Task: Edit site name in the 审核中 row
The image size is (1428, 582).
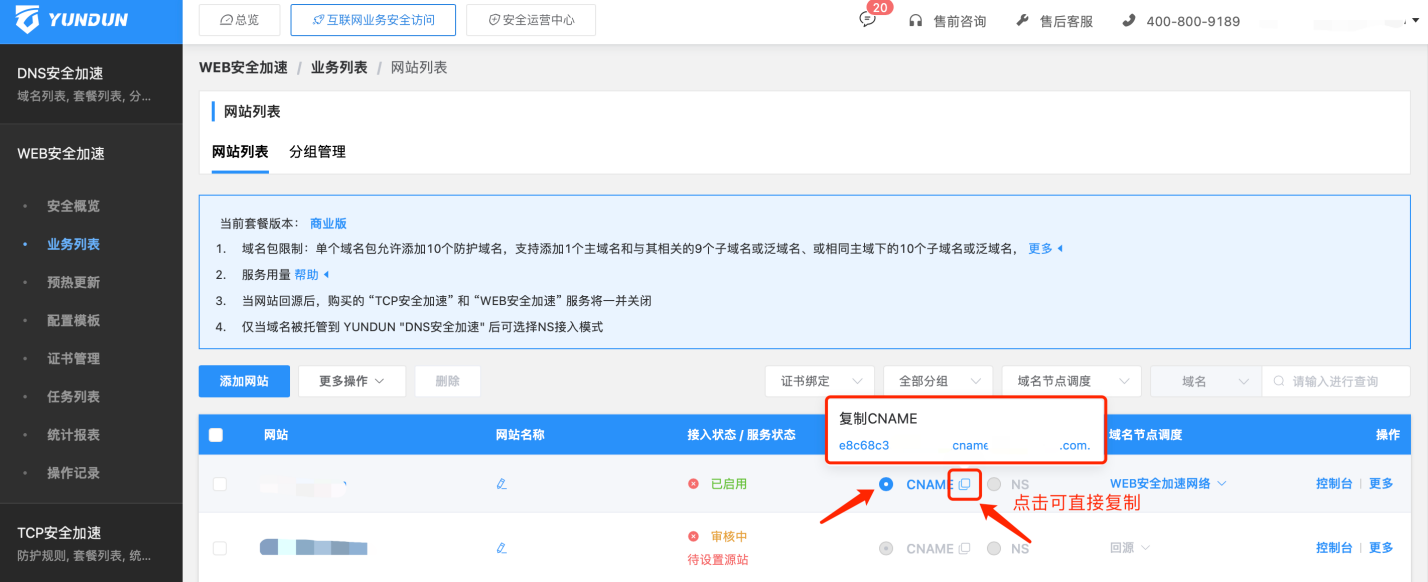Action: point(502,548)
